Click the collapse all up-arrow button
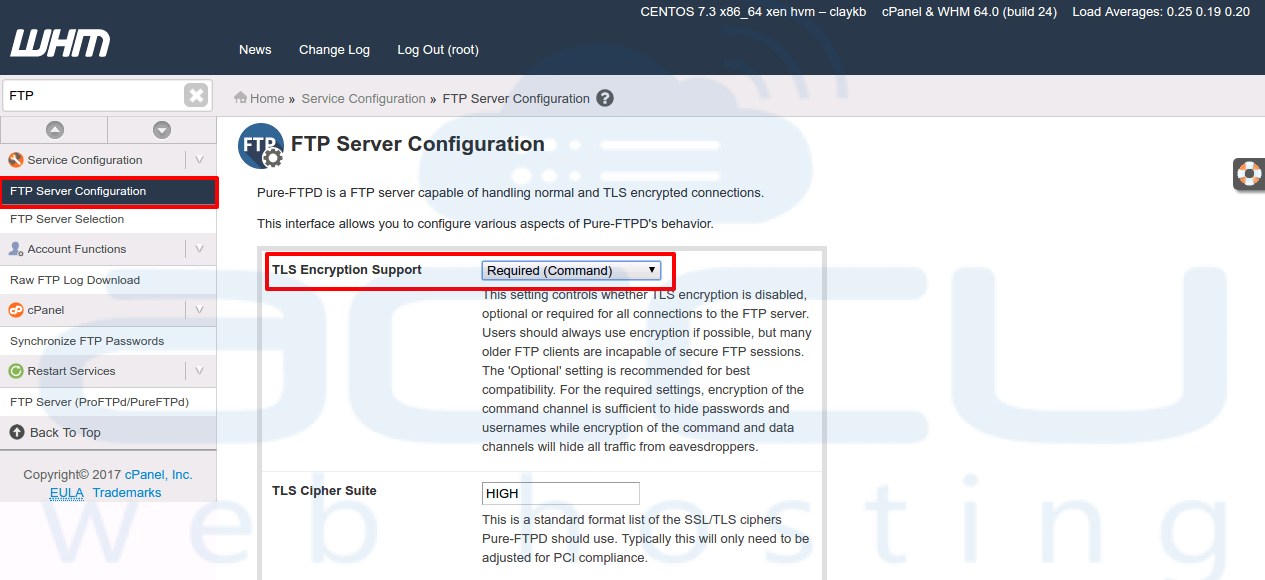The image size is (1265, 580). [x=54, y=130]
